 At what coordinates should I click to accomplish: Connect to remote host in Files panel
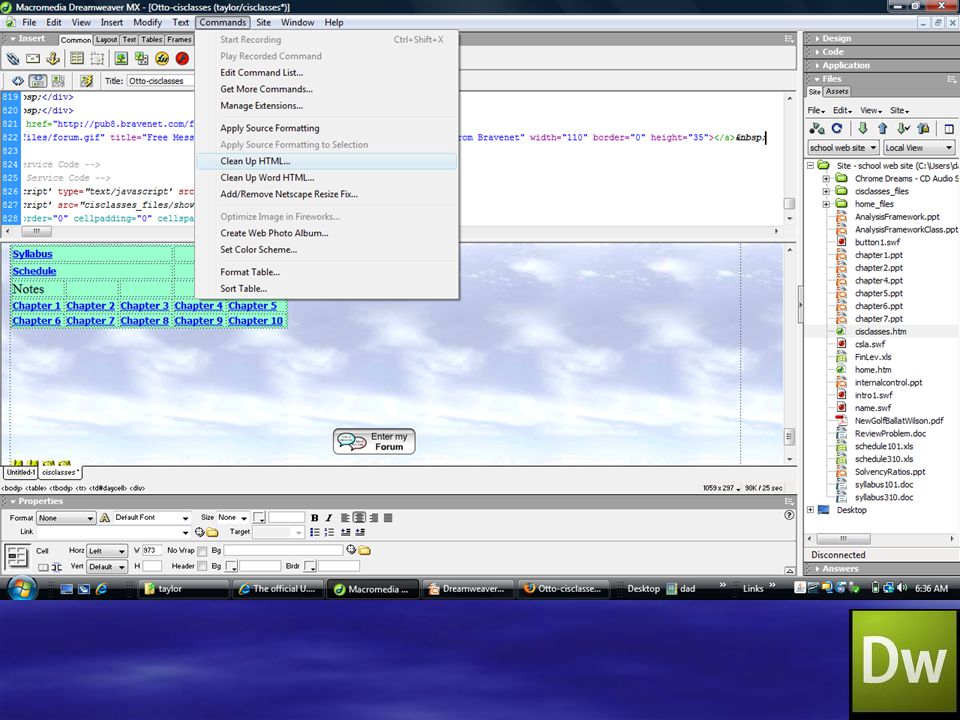click(817, 129)
